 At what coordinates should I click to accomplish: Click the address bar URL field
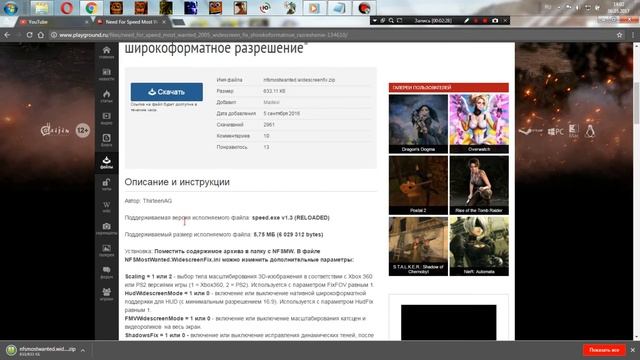[x=331, y=35]
